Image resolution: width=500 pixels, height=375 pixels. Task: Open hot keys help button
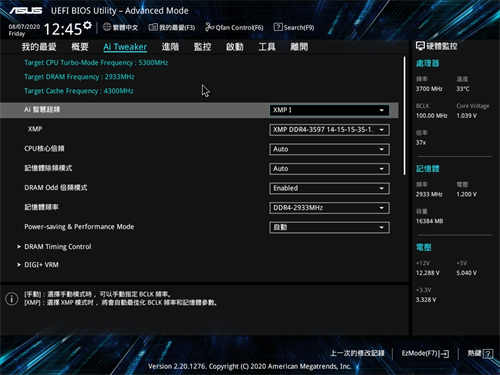coord(480,353)
